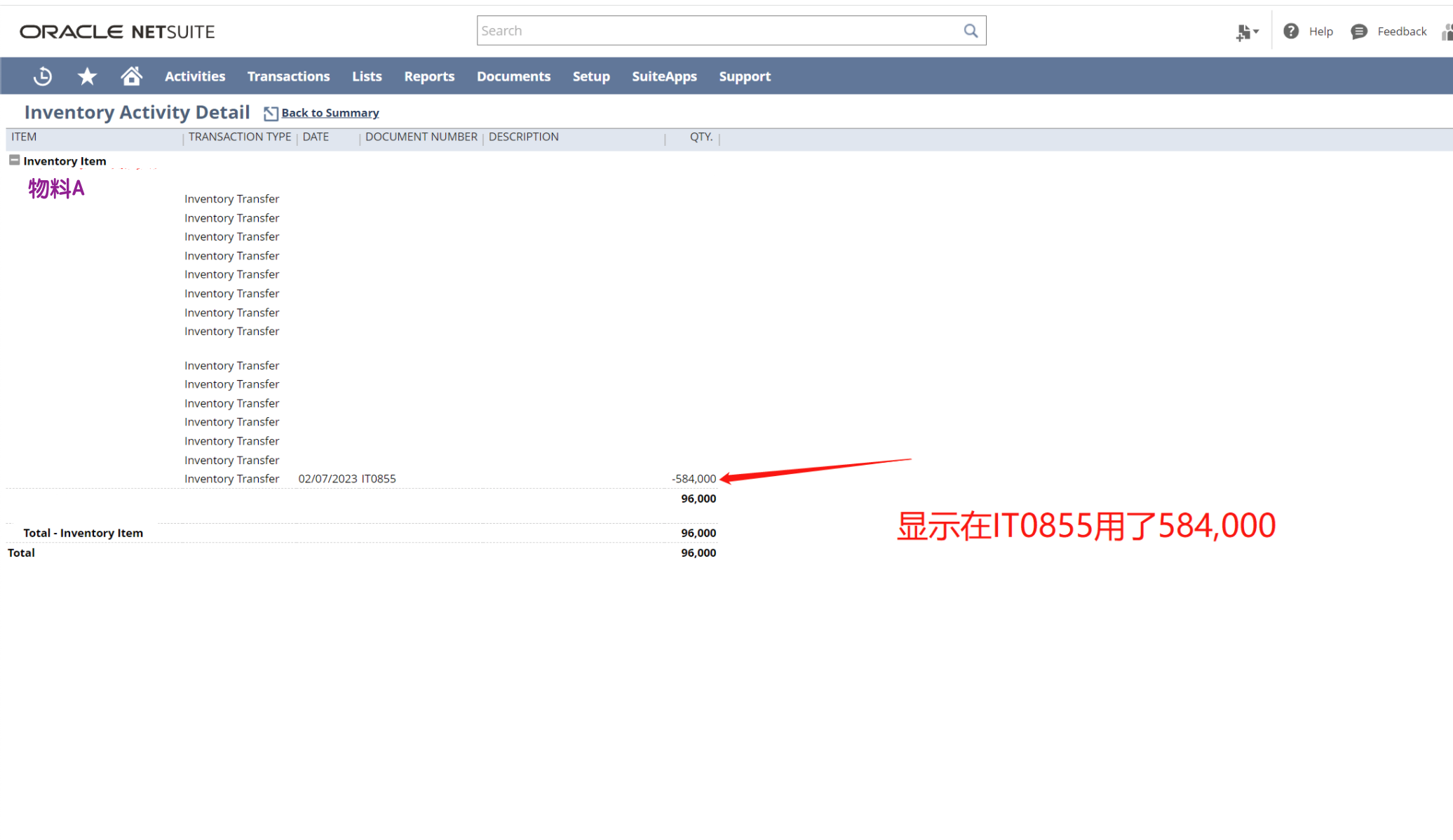Click inside the global Search field
This screenshot has width=1453, height=840.
click(x=715, y=31)
